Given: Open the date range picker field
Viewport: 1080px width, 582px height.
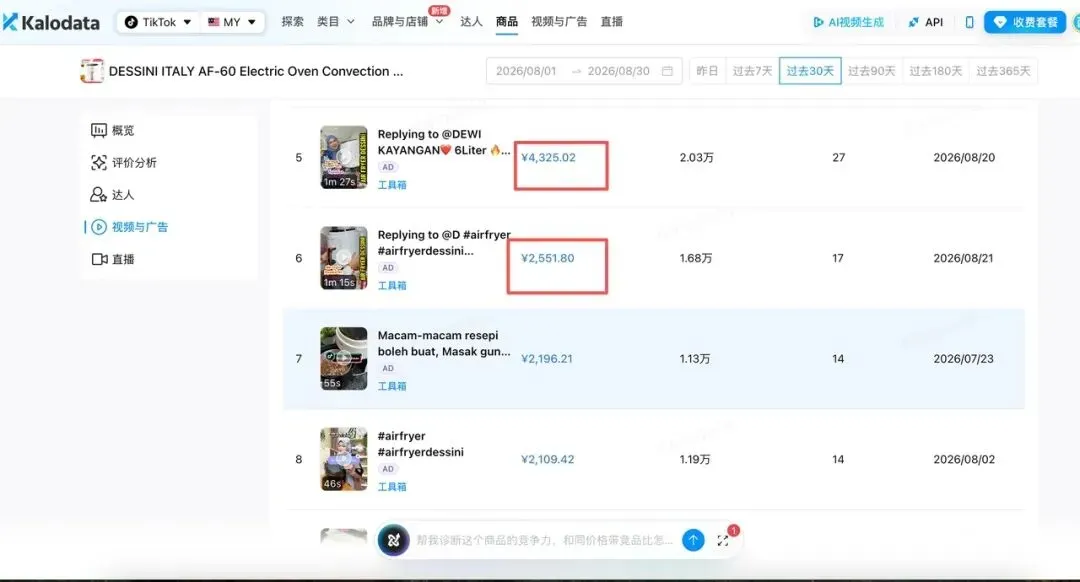Looking at the screenshot, I should [584, 71].
